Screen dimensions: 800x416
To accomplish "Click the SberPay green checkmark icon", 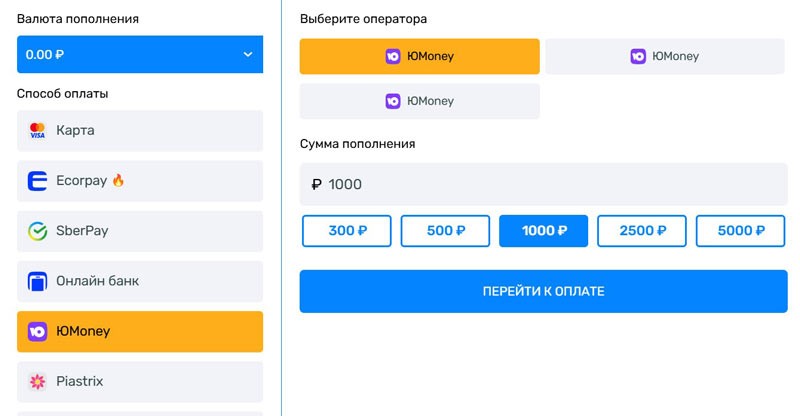I will 38,231.
